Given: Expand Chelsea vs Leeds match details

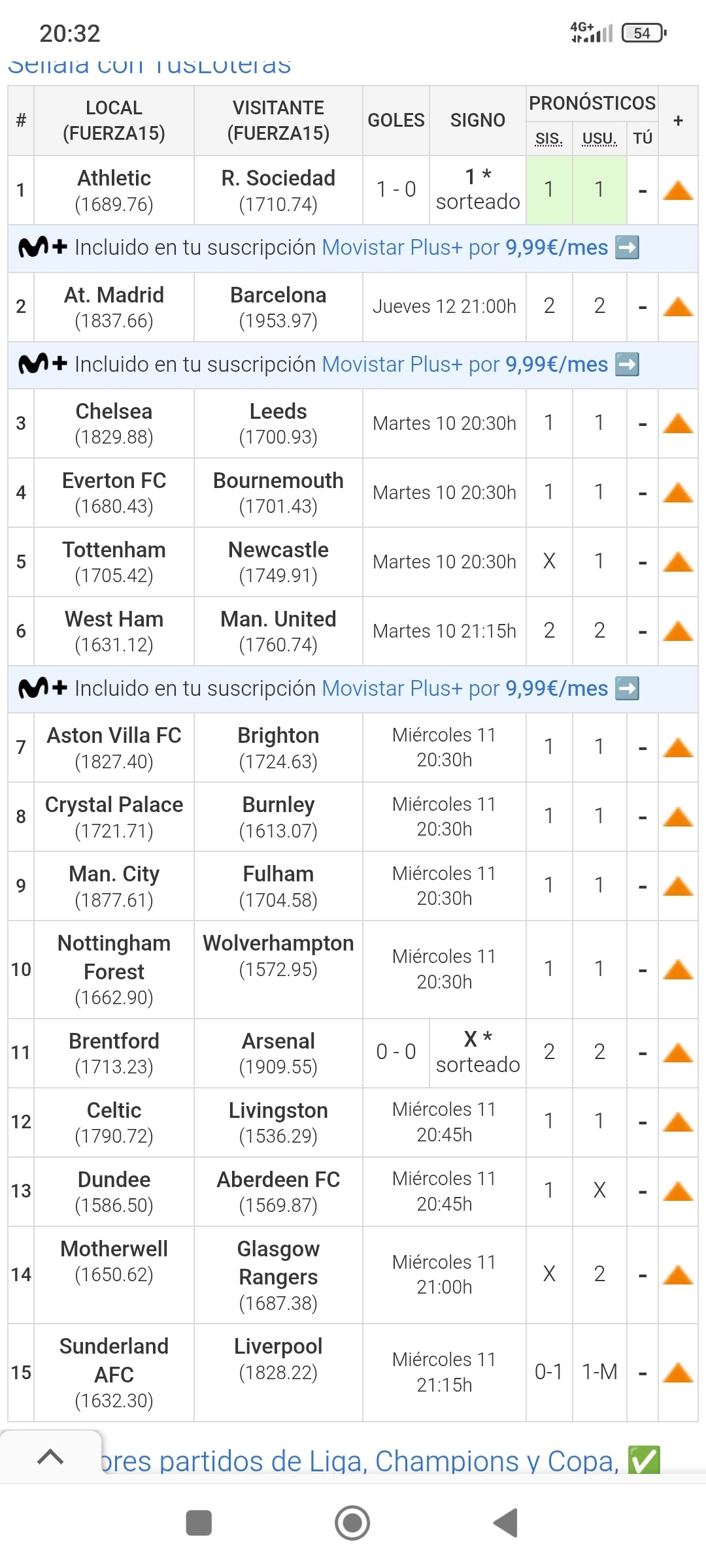Looking at the screenshot, I should click(x=678, y=423).
